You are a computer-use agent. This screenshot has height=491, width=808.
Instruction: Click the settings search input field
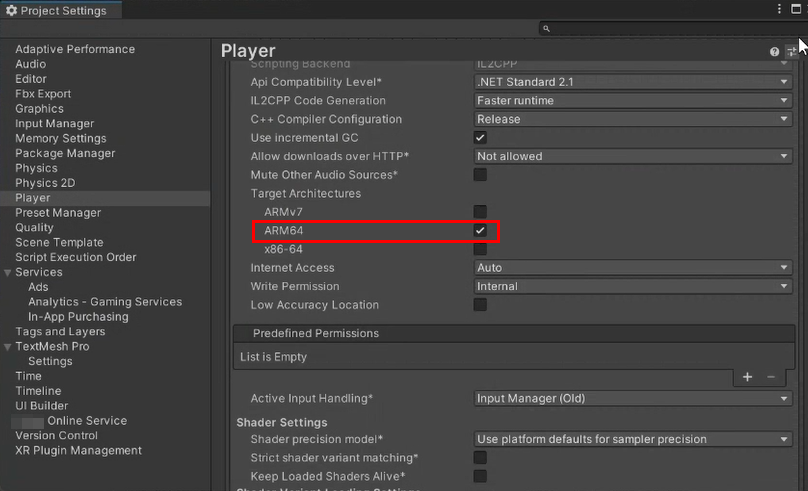point(670,29)
